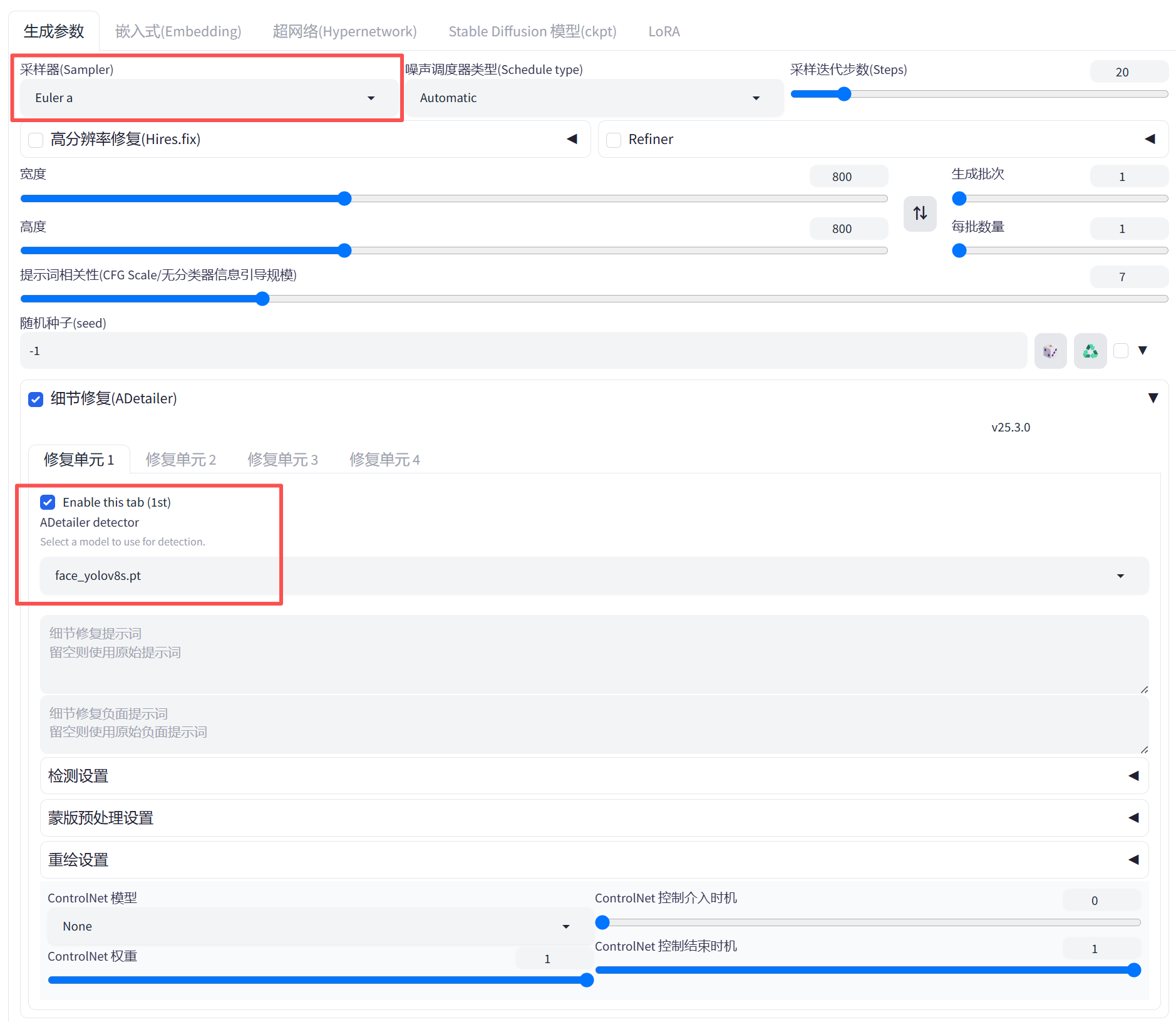Click the green recycle seed icon
Viewport: 1176px width, 1022px height.
click(1090, 351)
